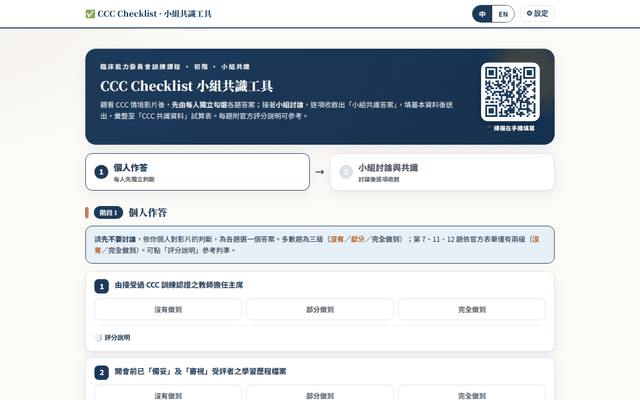Click the step 2 number circle icon

(x=346, y=172)
